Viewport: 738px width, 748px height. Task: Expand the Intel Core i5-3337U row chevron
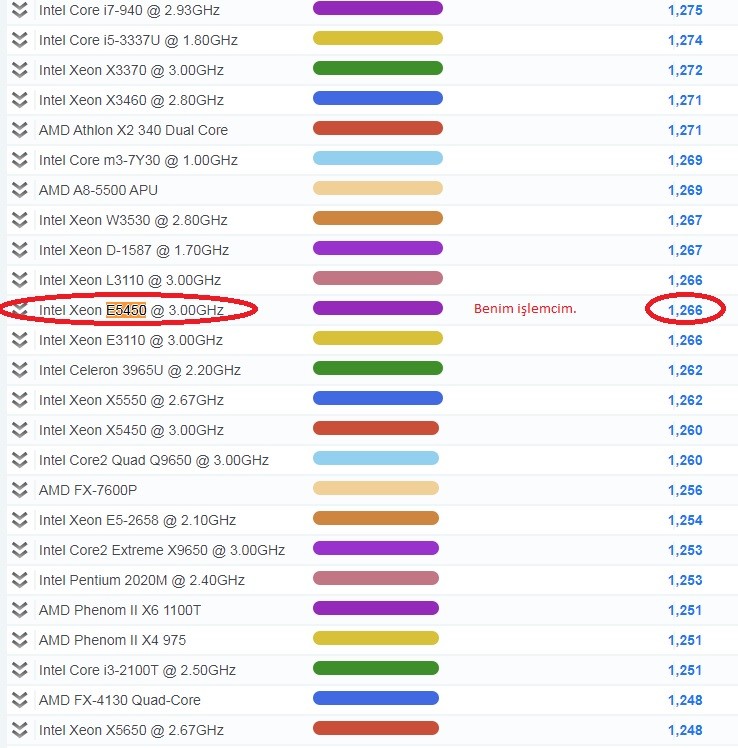[x=20, y=40]
